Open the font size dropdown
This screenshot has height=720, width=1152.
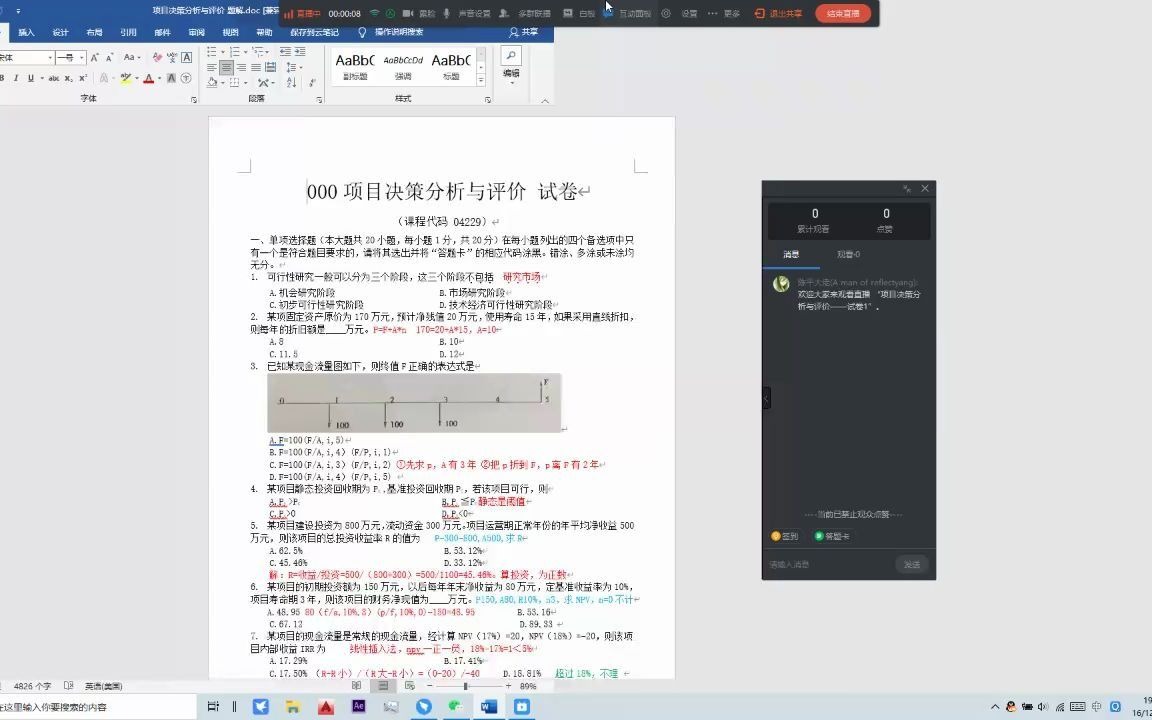(82, 57)
